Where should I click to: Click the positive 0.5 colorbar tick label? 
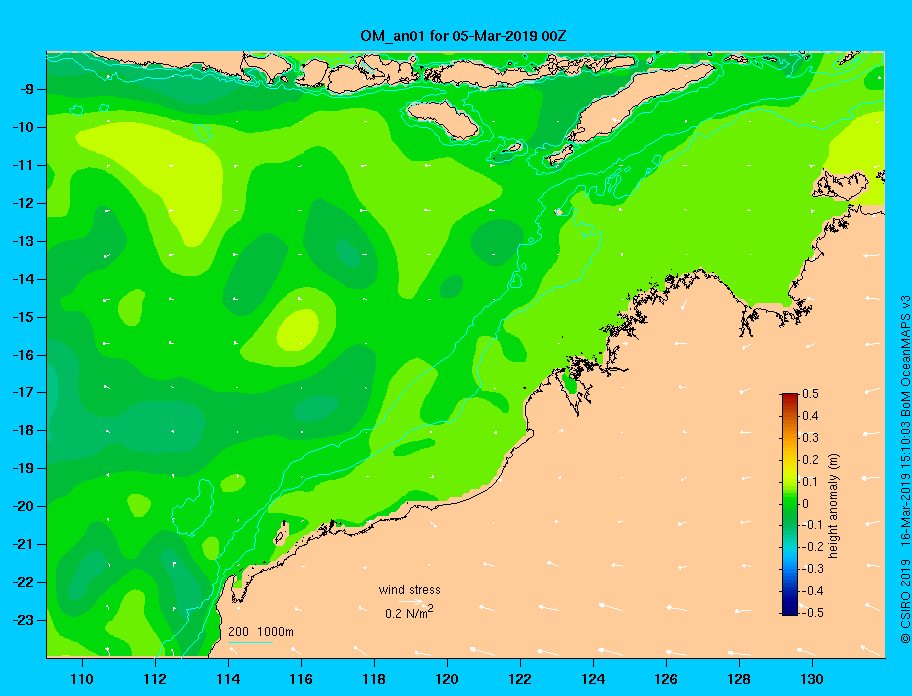pyautogui.click(x=810, y=394)
